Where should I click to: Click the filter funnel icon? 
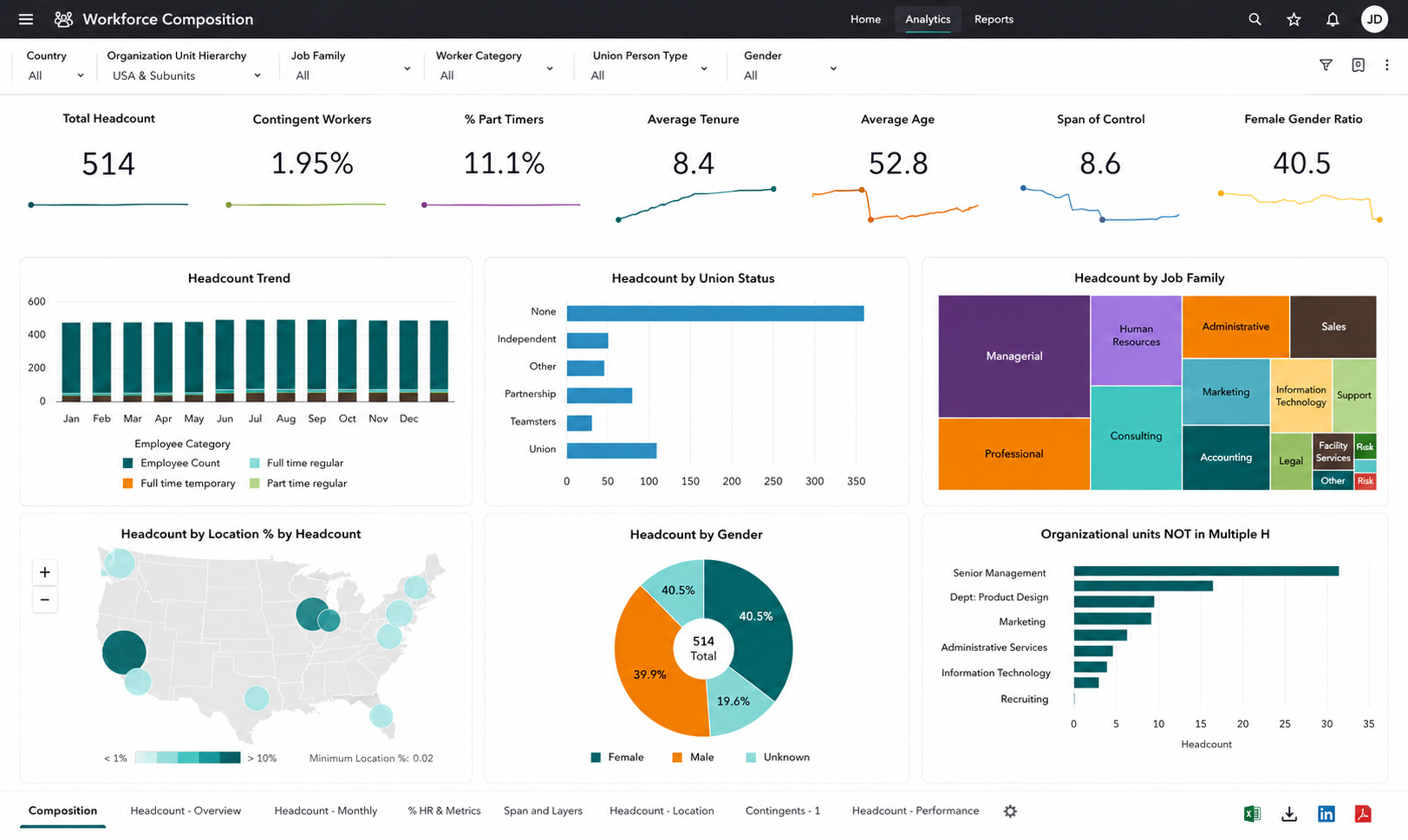[x=1326, y=65]
